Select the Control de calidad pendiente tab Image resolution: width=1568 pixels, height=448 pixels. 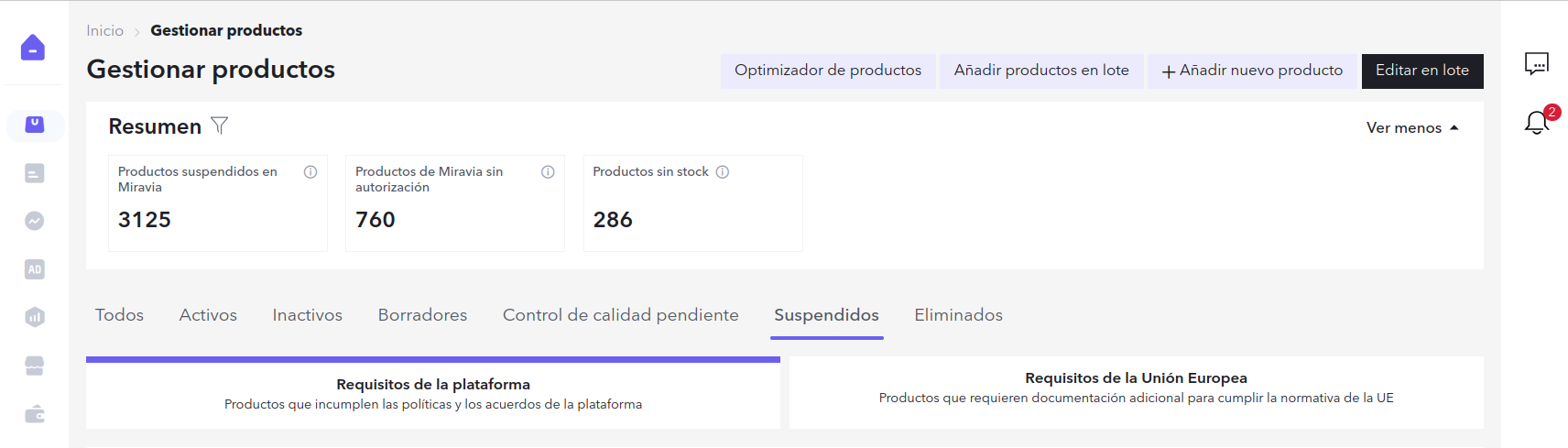coord(620,315)
